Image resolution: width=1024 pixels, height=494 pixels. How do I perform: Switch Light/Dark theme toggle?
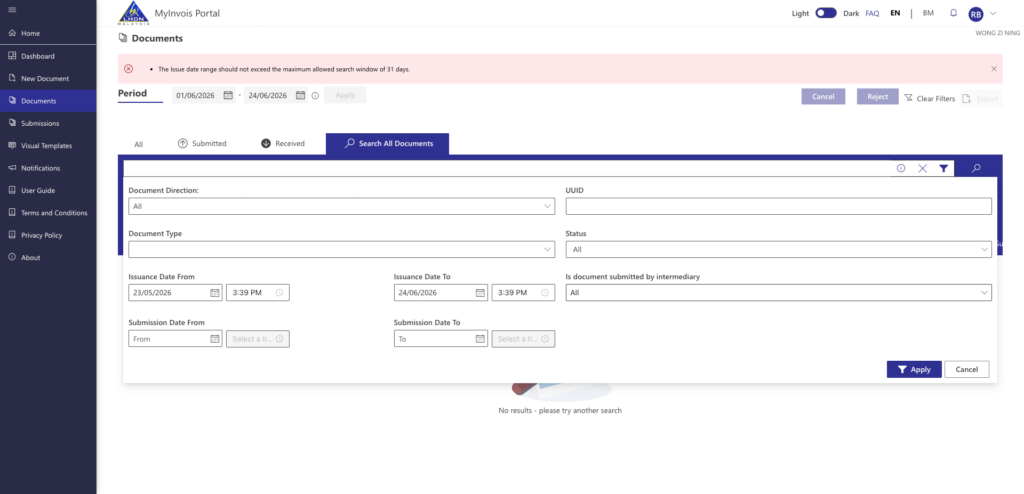tap(825, 13)
